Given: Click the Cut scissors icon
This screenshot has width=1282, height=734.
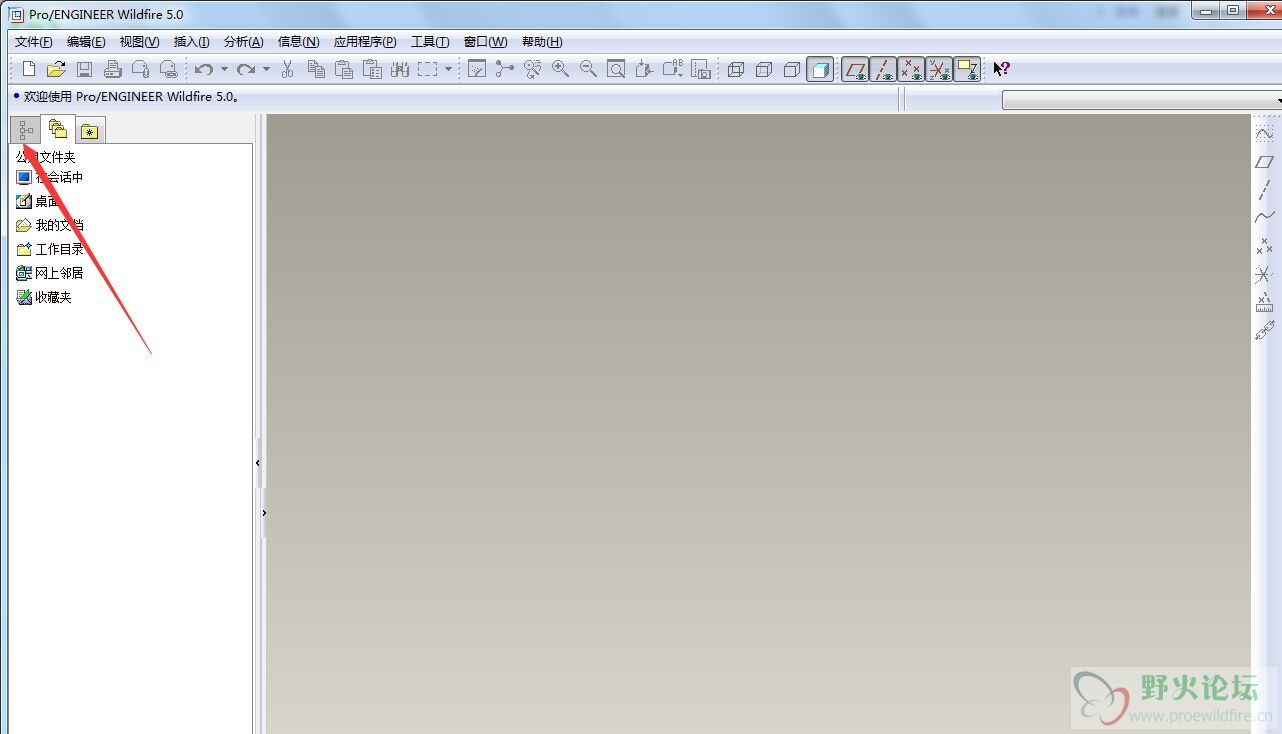Looking at the screenshot, I should click(288, 69).
